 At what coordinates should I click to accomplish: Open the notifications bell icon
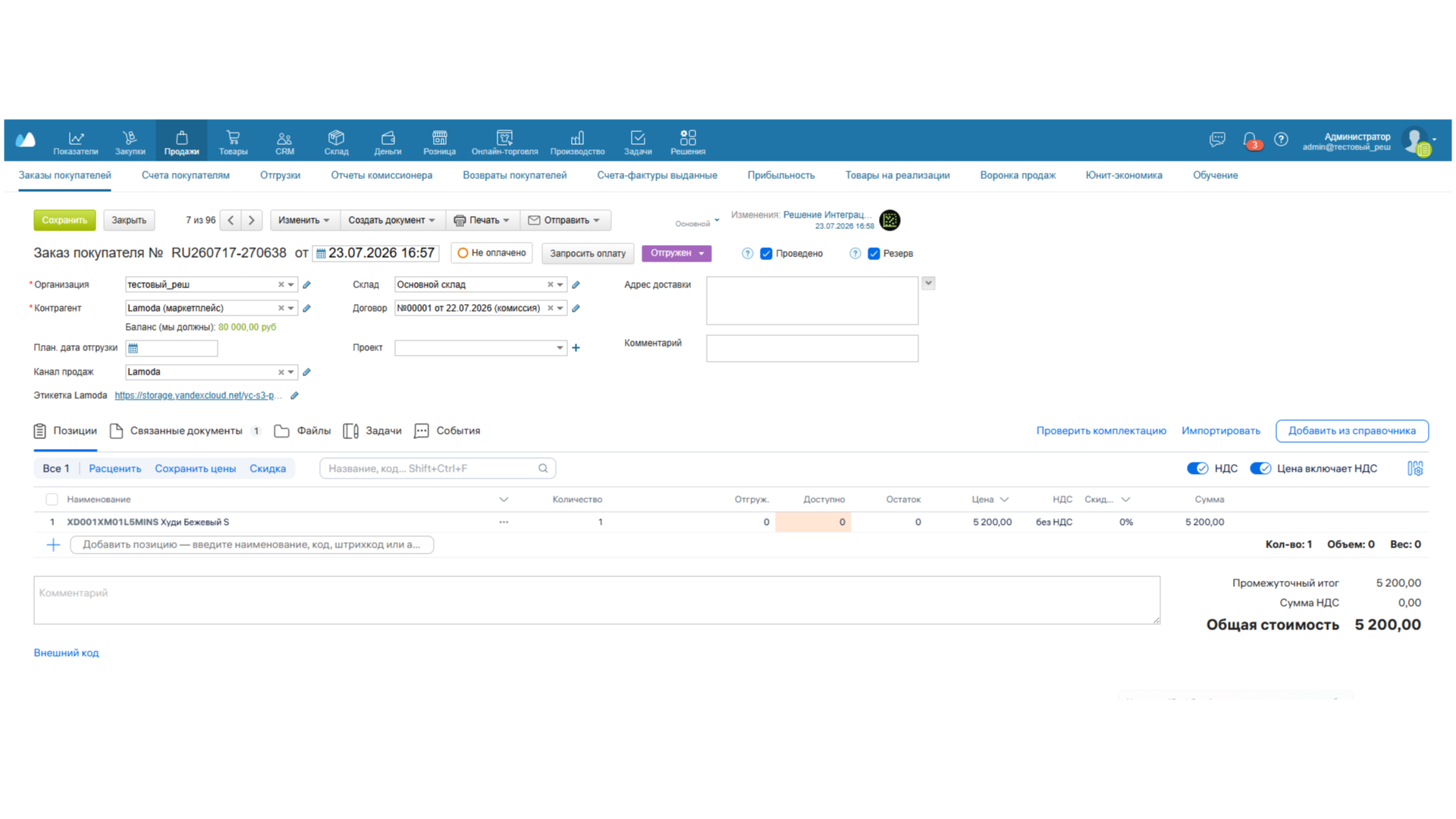click(x=1250, y=140)
